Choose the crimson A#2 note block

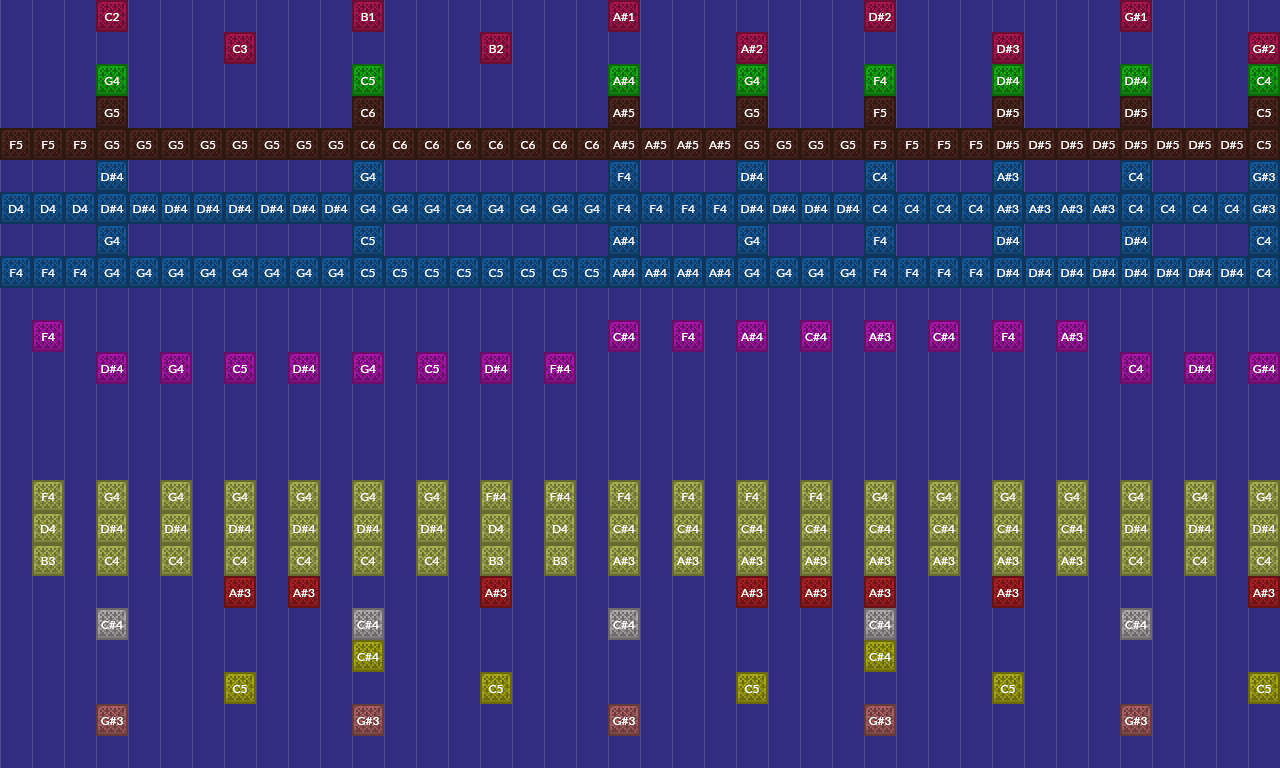pos(752,49)
